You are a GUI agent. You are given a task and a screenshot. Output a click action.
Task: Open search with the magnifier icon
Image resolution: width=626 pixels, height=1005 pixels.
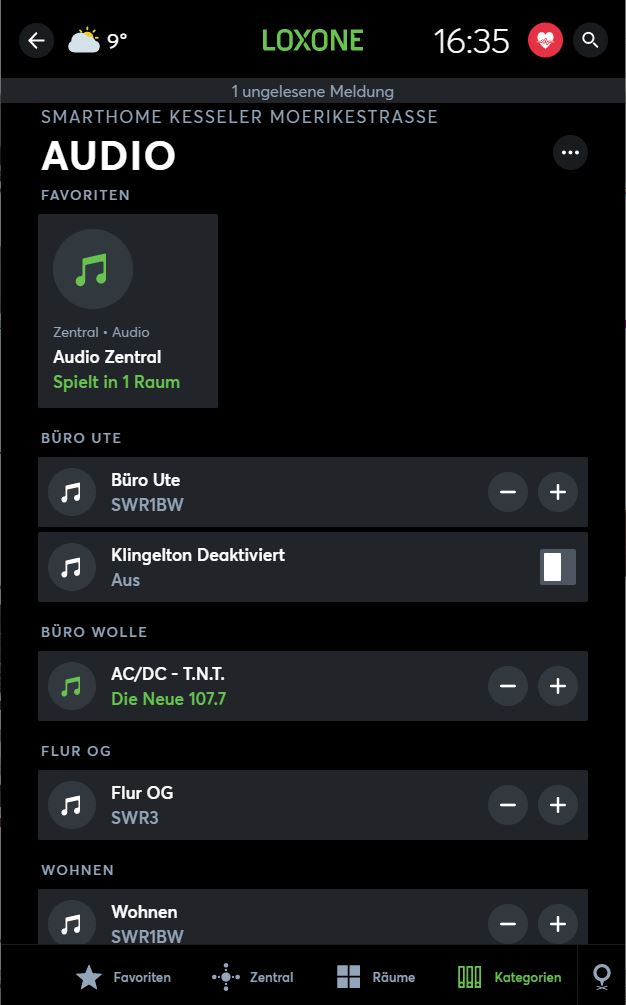590,41
